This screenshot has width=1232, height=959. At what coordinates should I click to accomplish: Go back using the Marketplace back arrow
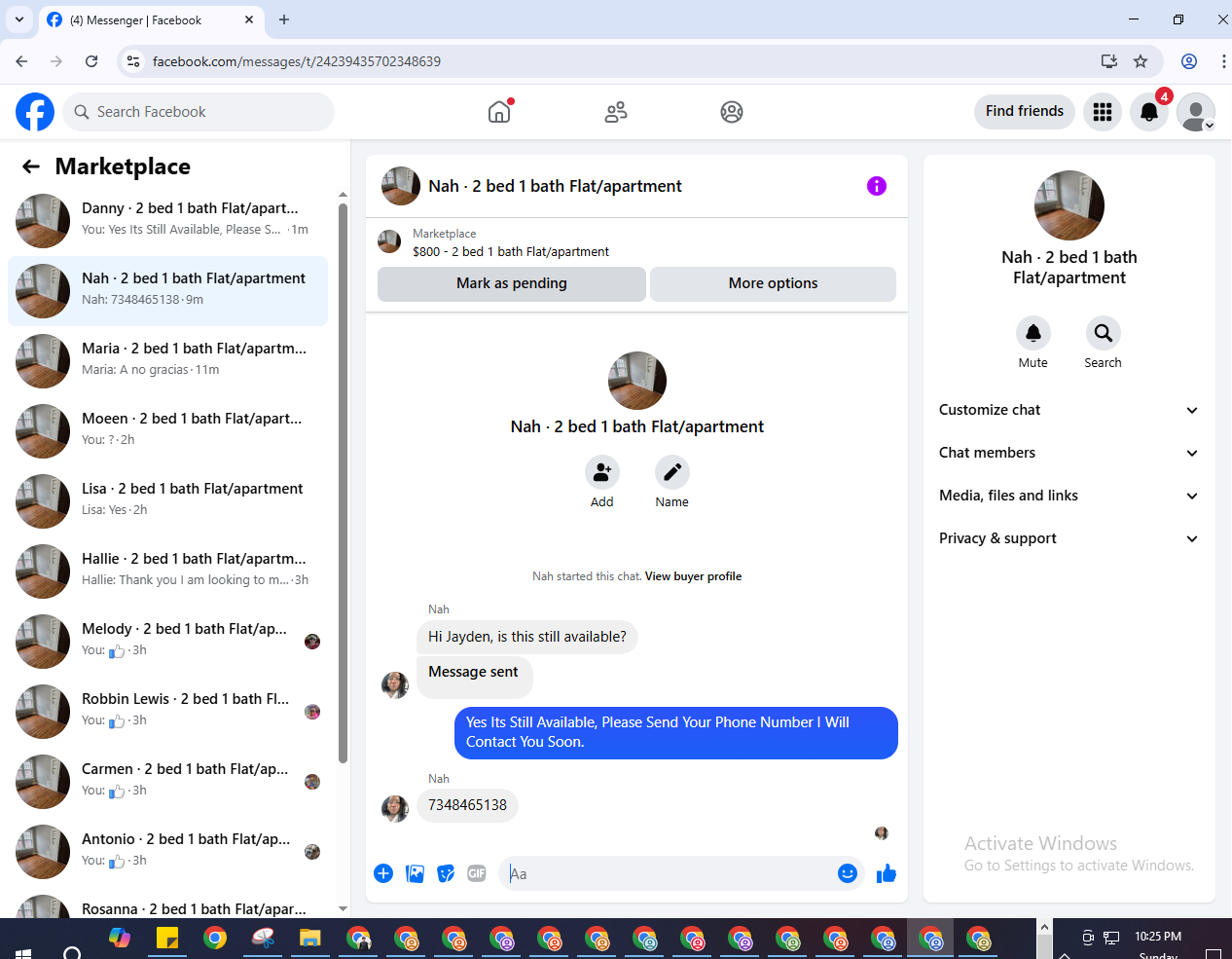coord(31,166)
